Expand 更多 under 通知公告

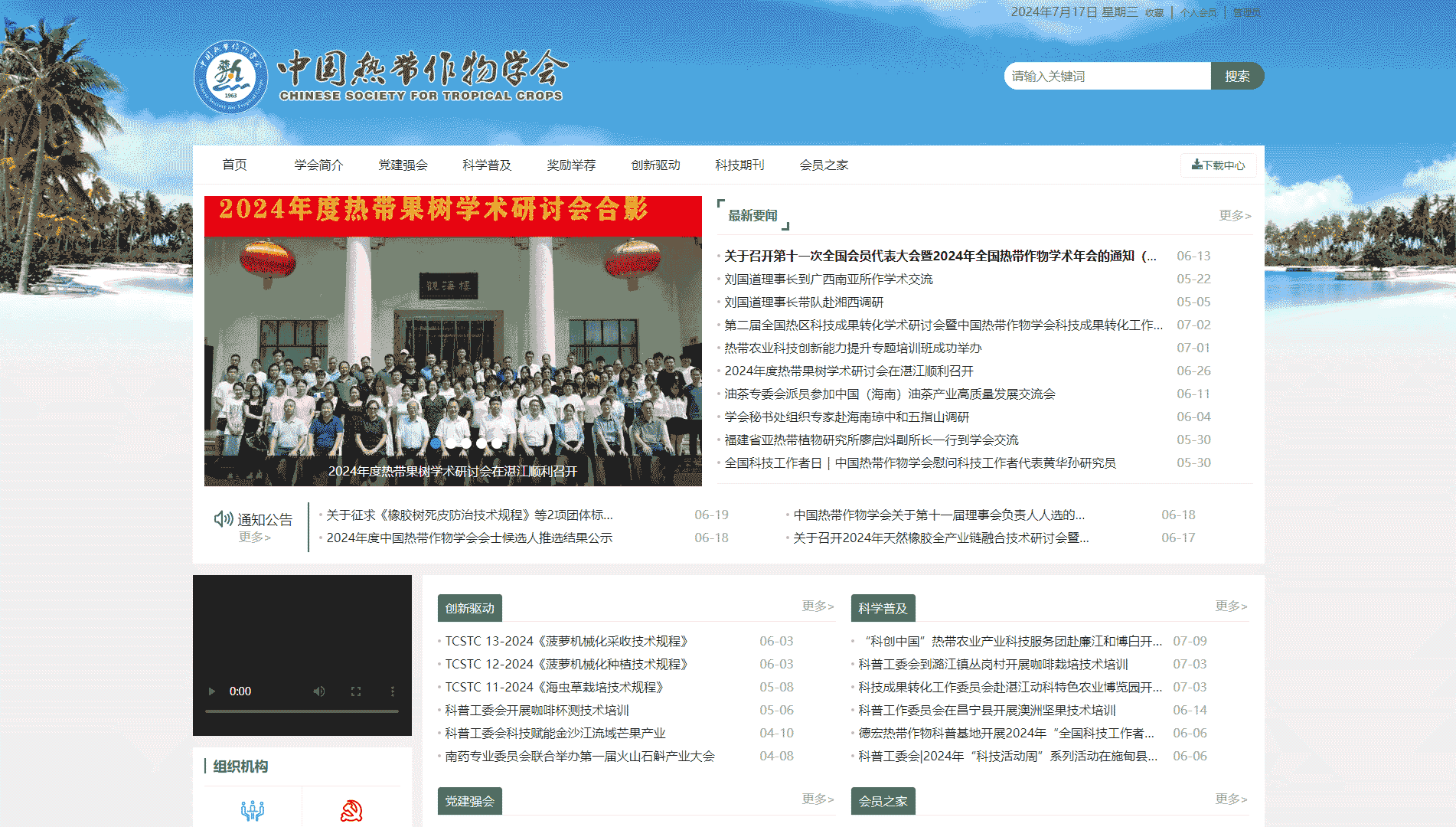[x=255, y=538]
